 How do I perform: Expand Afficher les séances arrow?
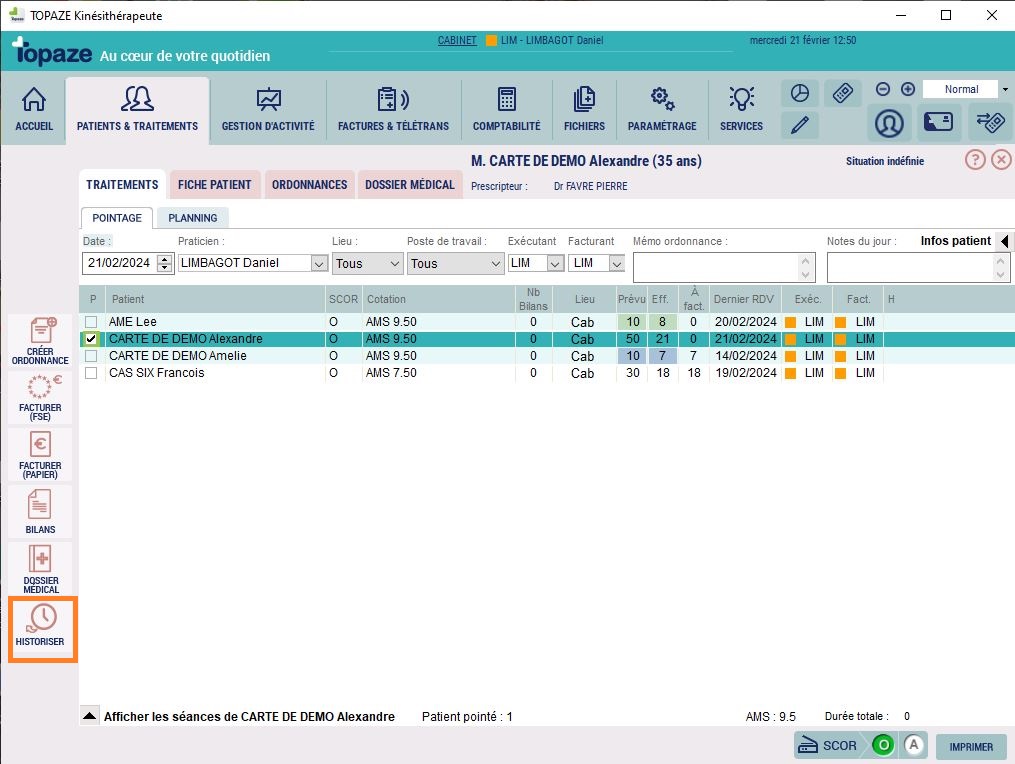point(90,715)
